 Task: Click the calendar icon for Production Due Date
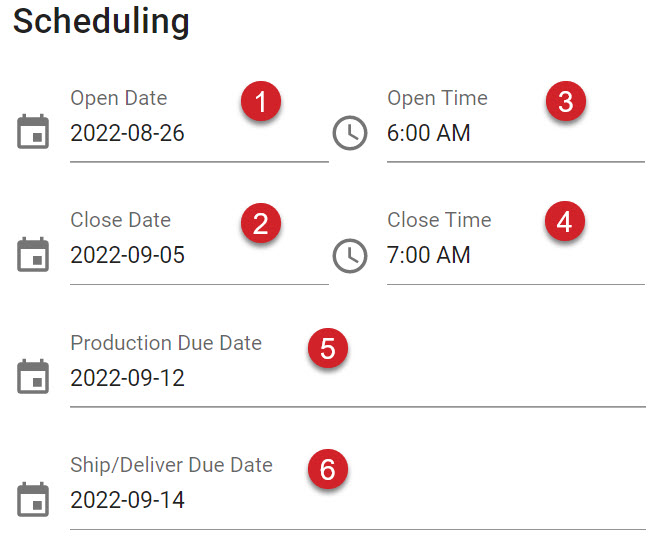(33, 376)
